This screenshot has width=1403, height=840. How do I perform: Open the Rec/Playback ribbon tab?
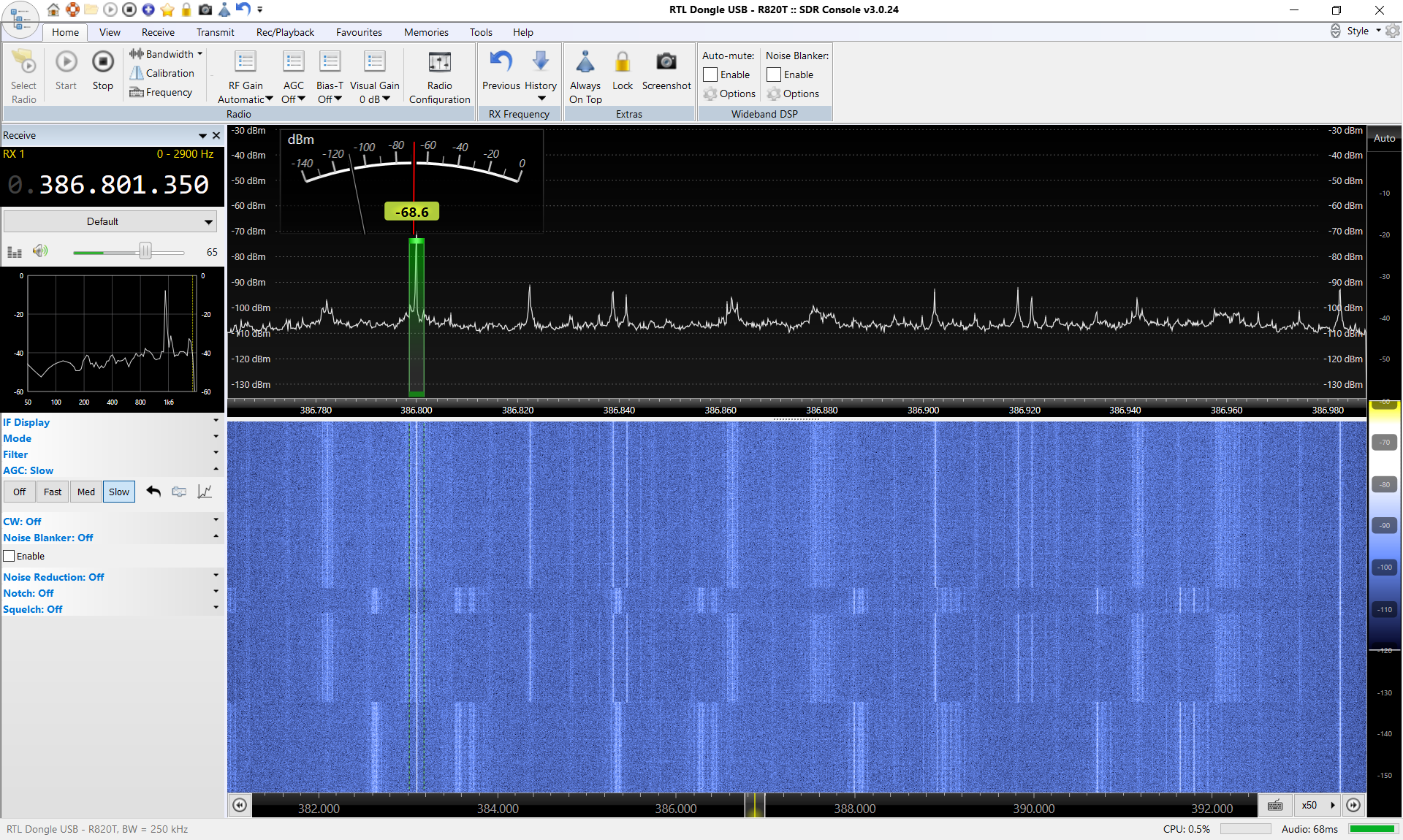coord(285,32)
